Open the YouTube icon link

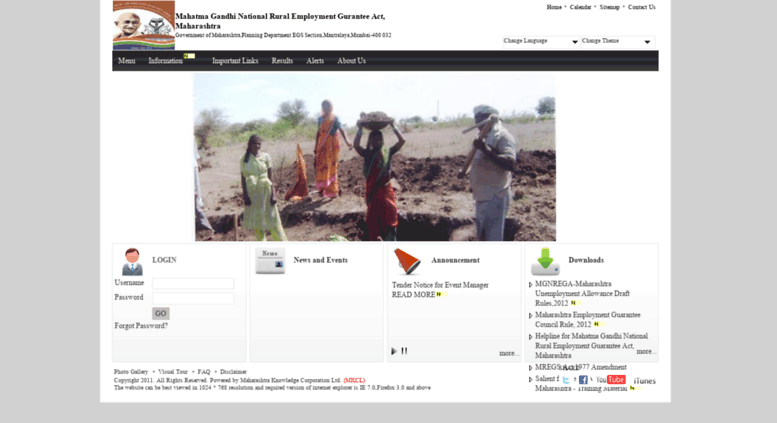click(x=610, y=380)
